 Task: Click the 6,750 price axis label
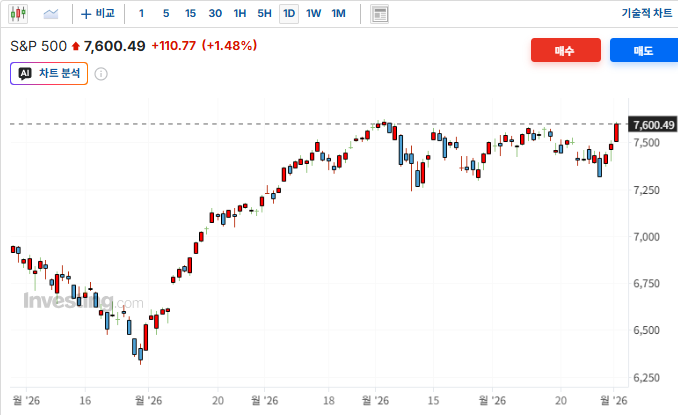tap(646, 284)
